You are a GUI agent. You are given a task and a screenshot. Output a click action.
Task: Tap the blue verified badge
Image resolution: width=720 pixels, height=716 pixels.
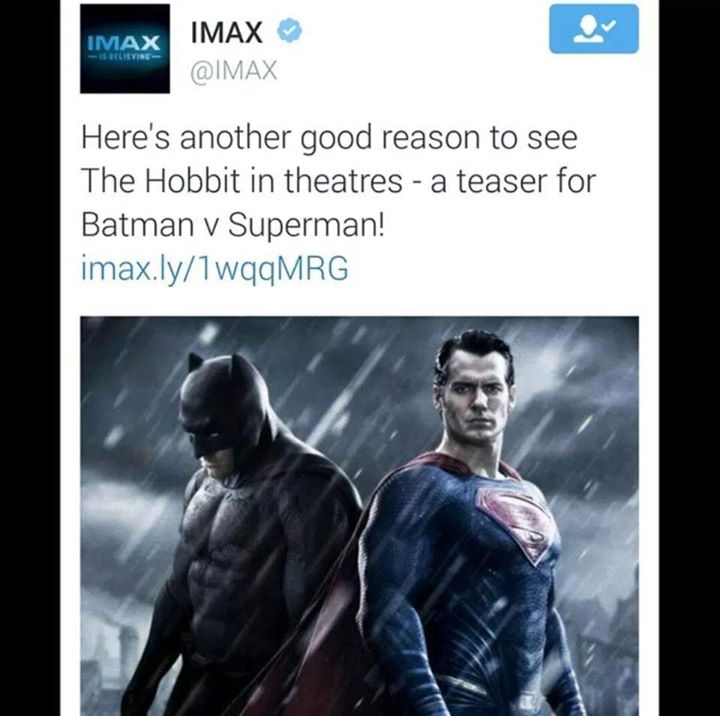click(289, 31)
